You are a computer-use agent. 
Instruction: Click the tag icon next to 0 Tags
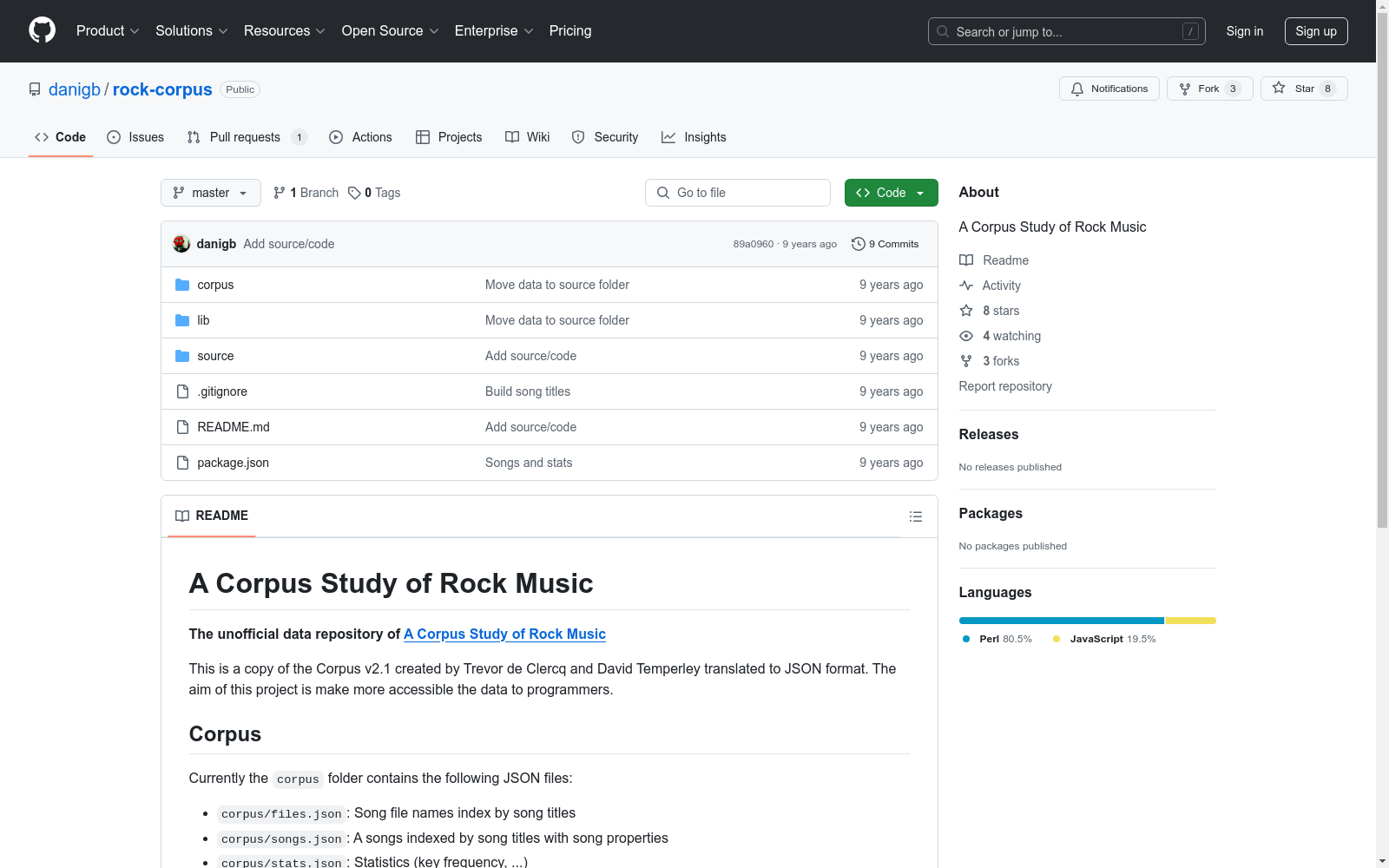tap(354, 193)
